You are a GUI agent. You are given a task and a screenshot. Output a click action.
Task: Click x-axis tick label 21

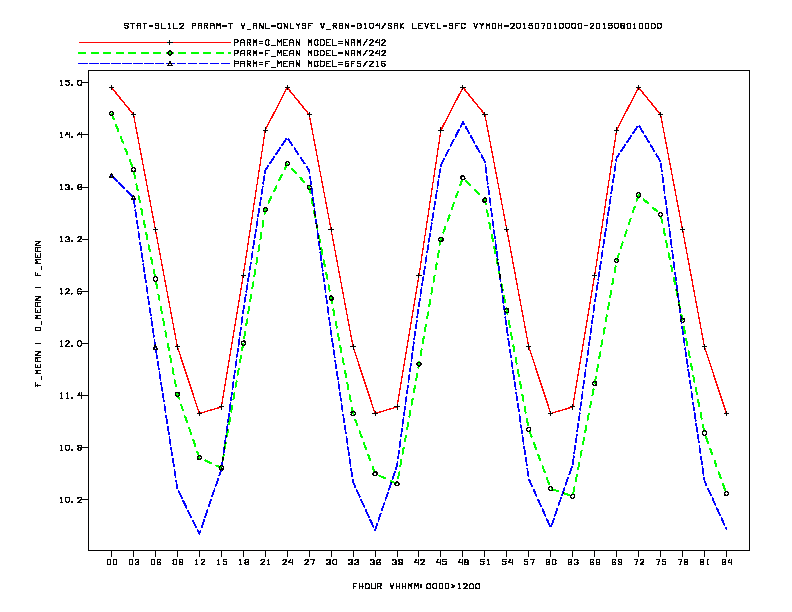pos(265,562)
